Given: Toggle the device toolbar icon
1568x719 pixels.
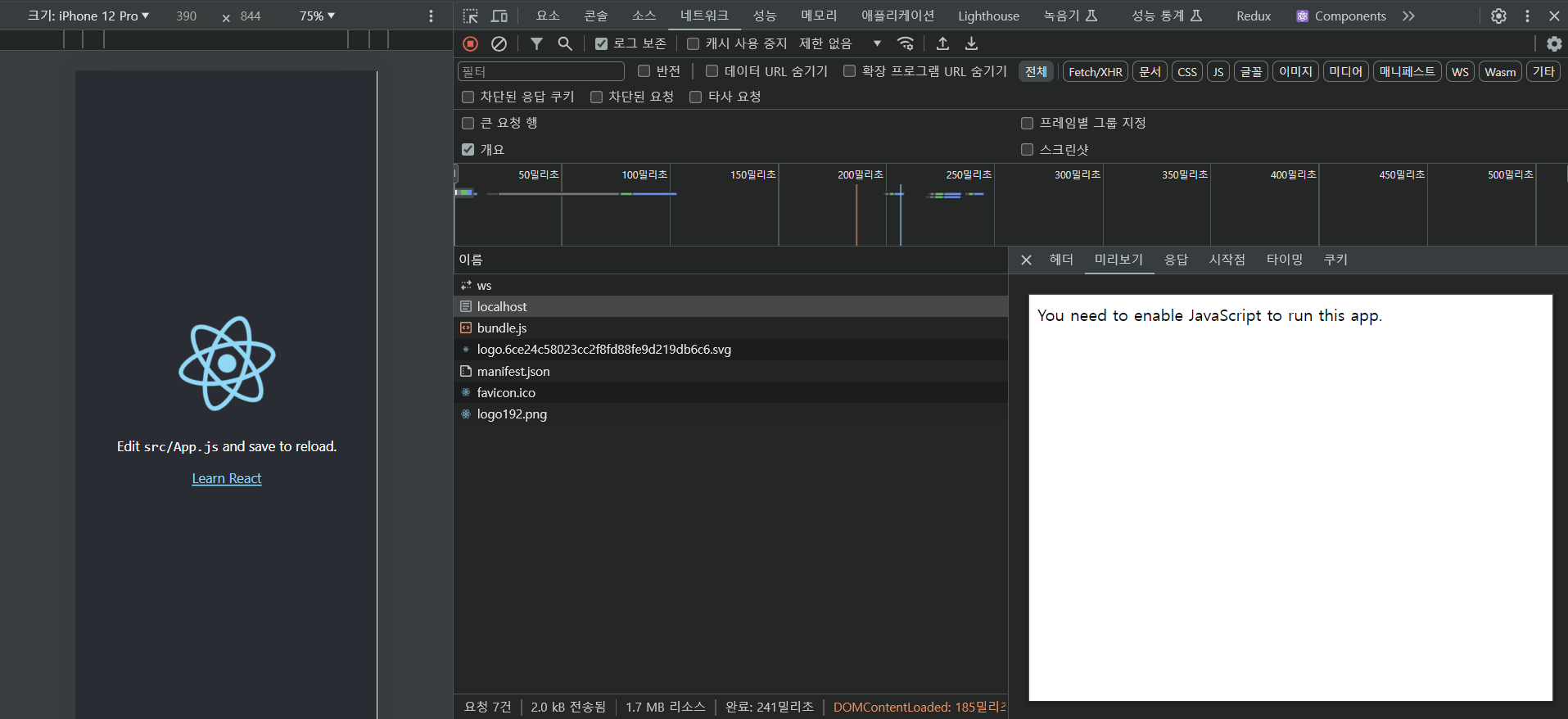Looking at the screenshot, I should [x=499, y=16].
